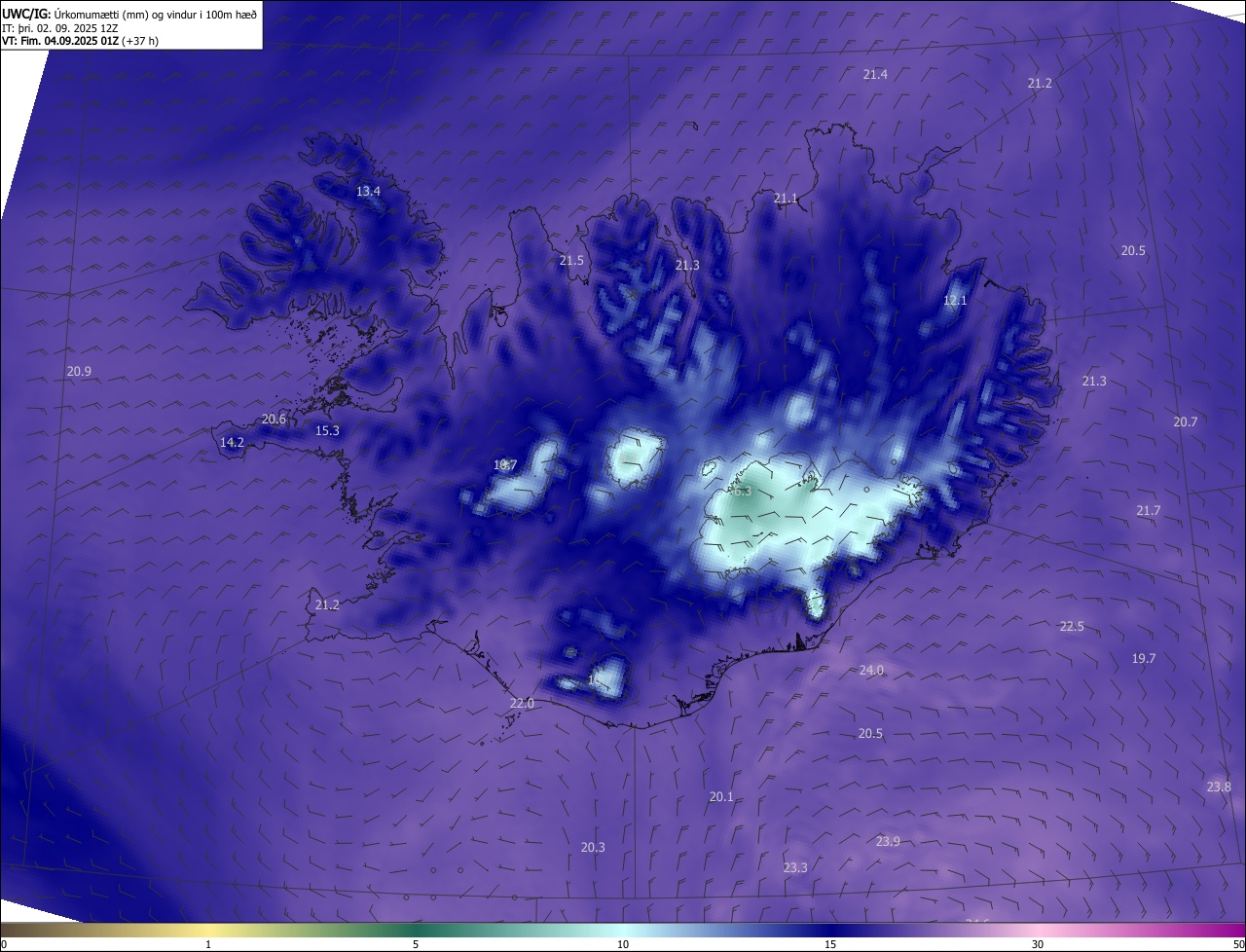Click the 12.1 value label in the northeast
This screenshot has height=952, width=1246.
(x=955, y=300)
